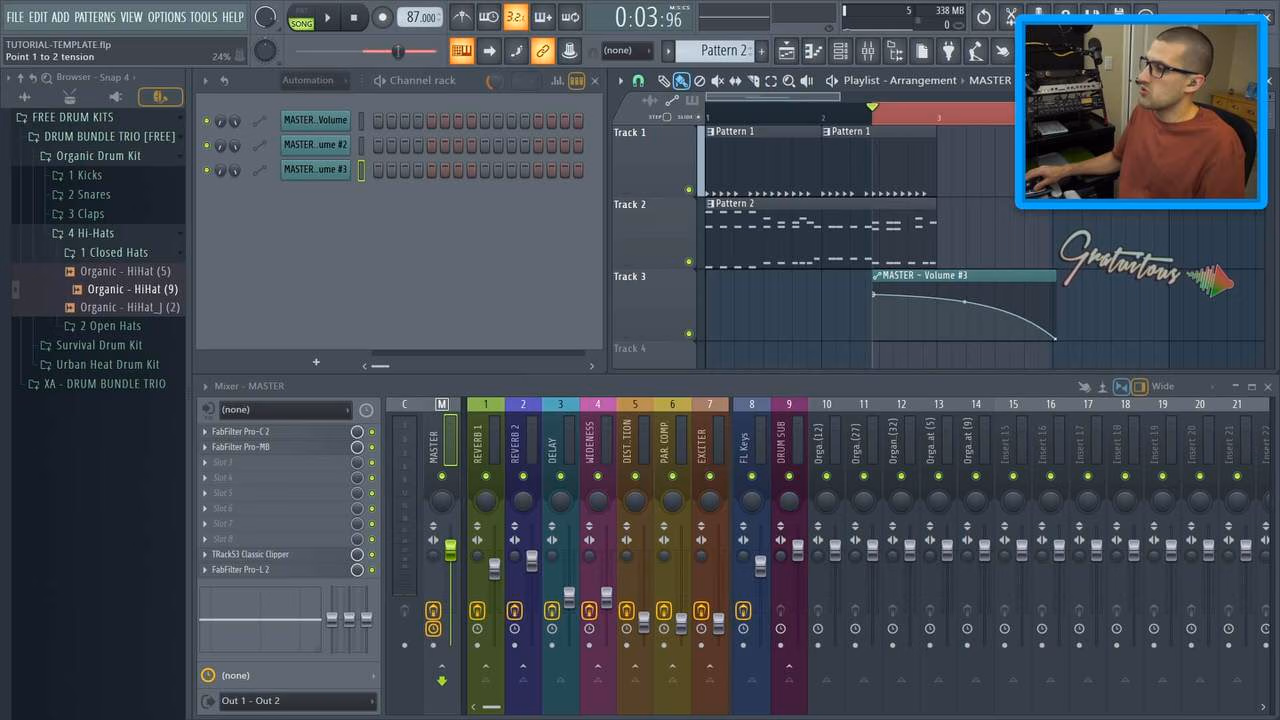
Task: Toggle TRackS3 Classic Clipper enable LED
Action: click(372, 554)
